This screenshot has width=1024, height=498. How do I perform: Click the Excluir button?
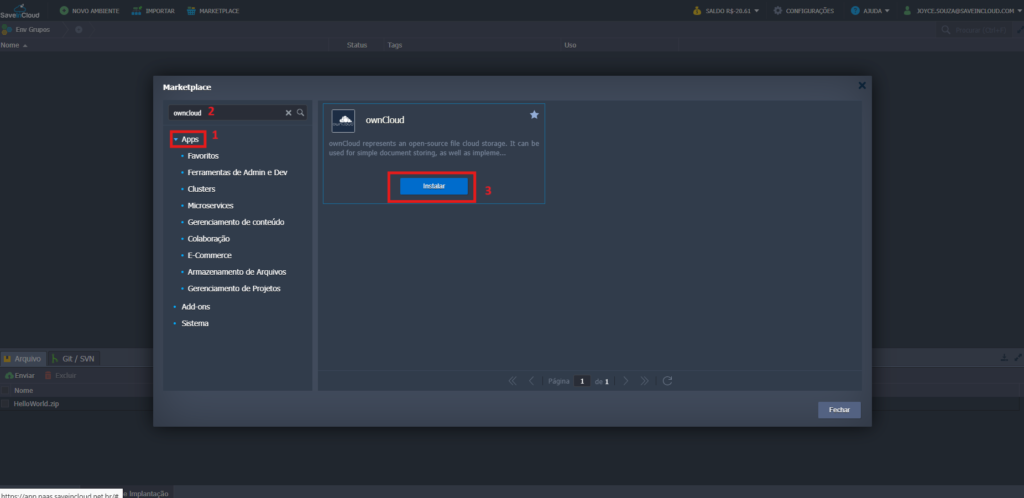(x=60, y=375)
